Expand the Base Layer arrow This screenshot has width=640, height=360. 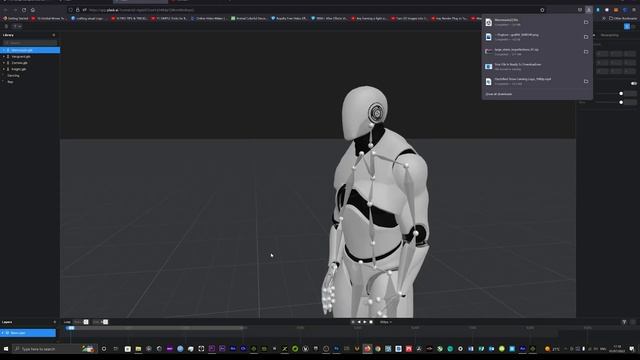(x=3, y=333)
